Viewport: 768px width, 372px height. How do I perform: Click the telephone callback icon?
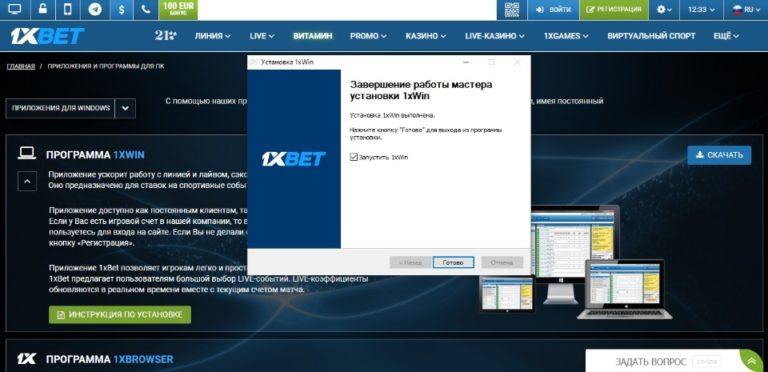(x=146, y=9)
